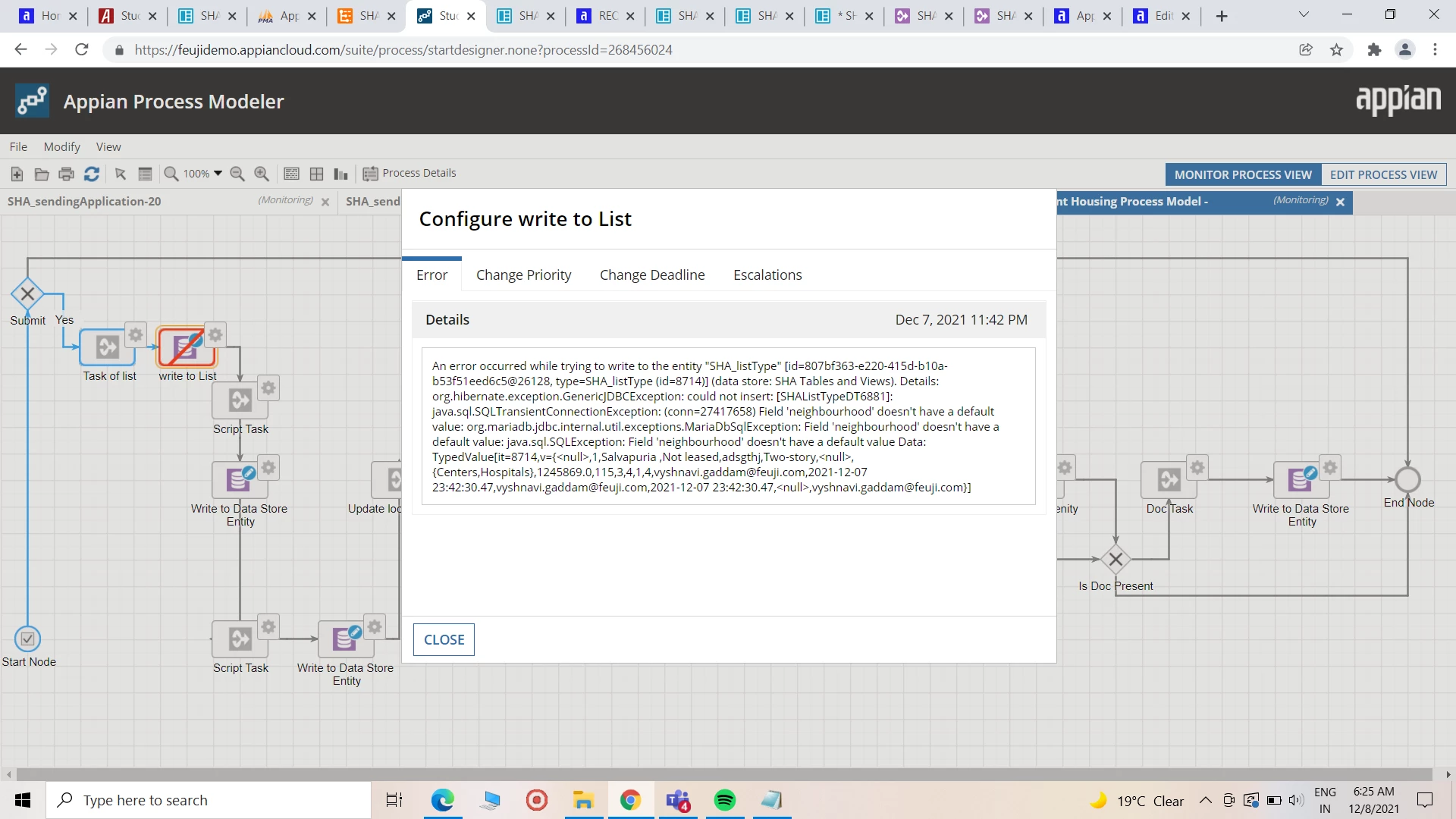This screenshot has height=819, width=1456.
Task: Close the Housing Process Model monitoring tab
Action: tap(1340, 202)
